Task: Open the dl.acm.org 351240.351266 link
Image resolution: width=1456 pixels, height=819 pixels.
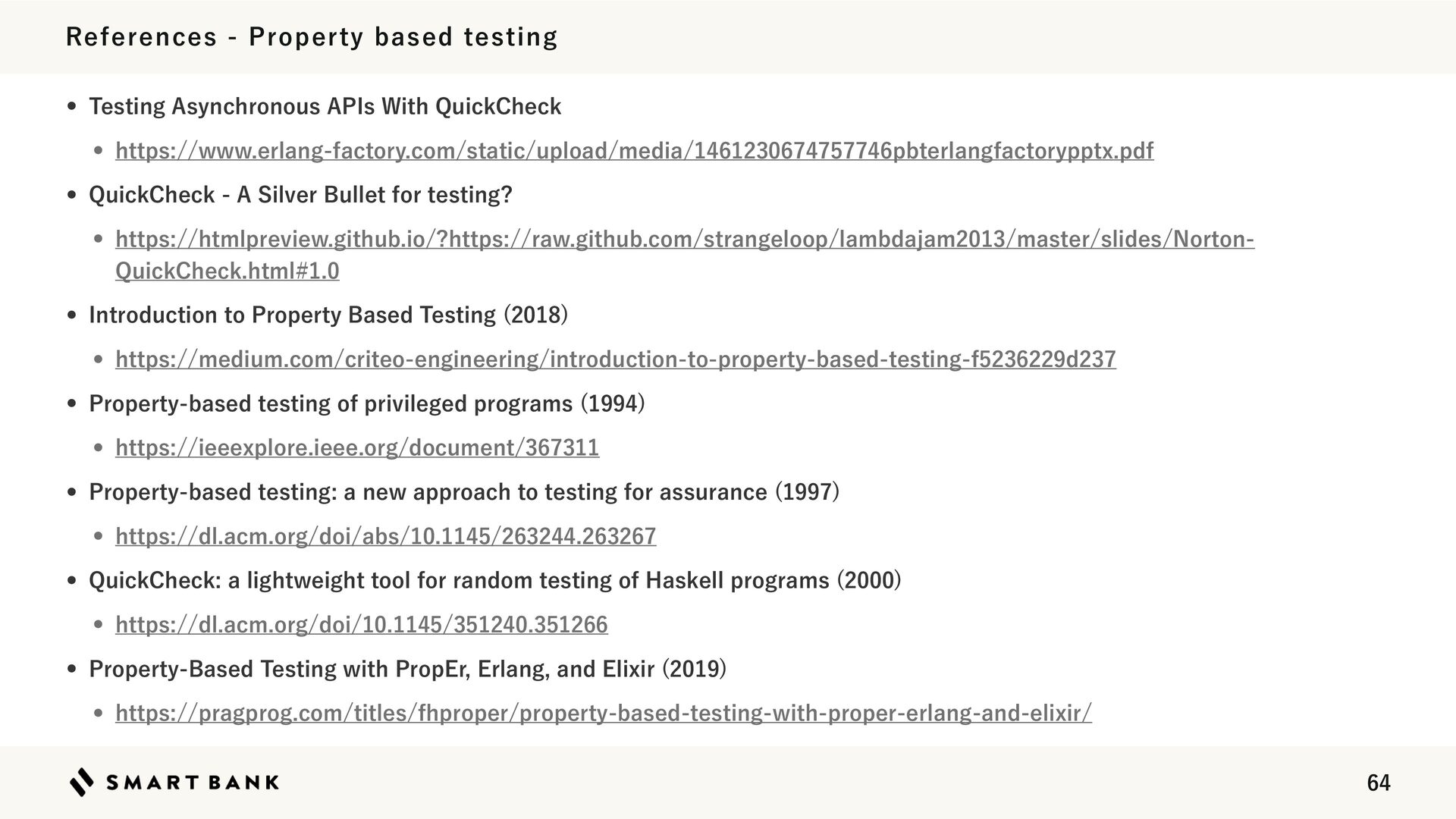Action: (x=361, y=624)
